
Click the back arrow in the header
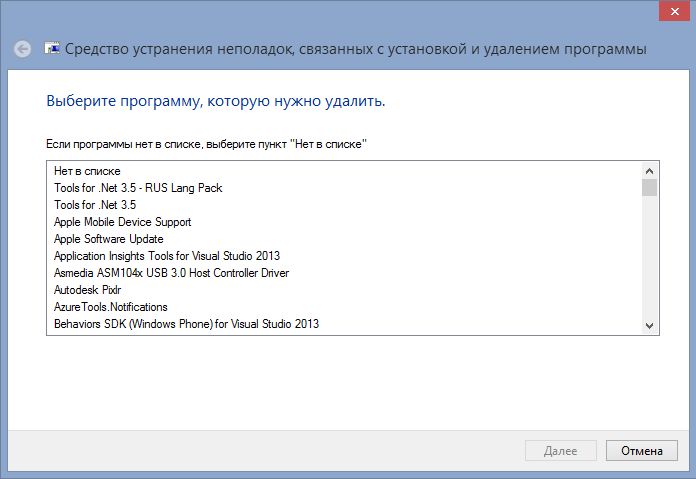click(23, 49)
